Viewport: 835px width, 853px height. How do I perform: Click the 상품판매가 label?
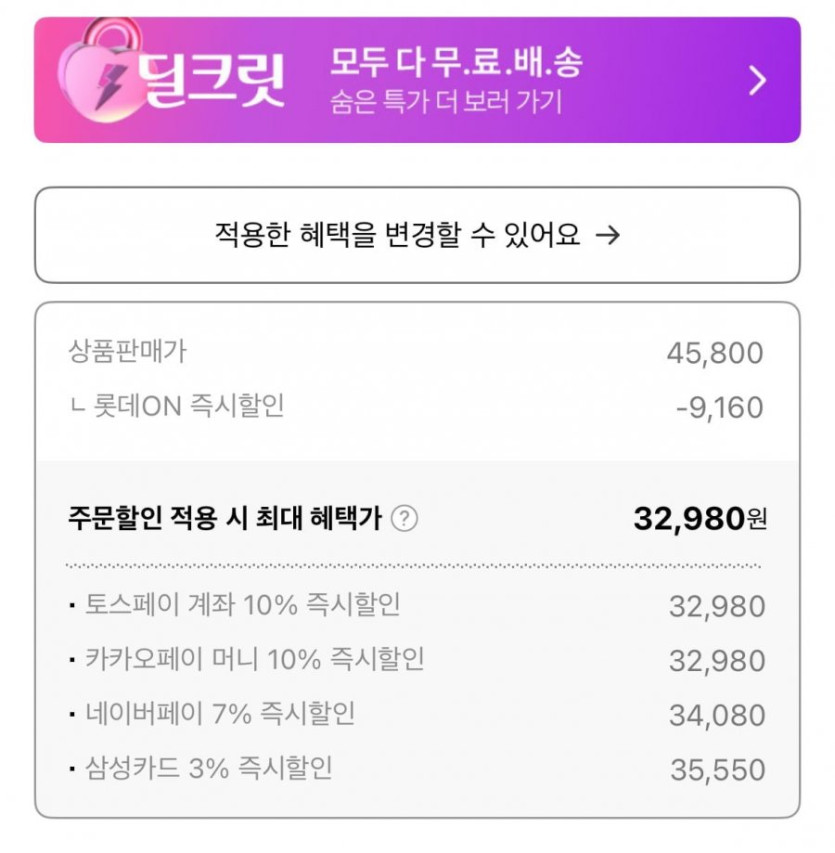pyautogui.click(x=127, y=351)
